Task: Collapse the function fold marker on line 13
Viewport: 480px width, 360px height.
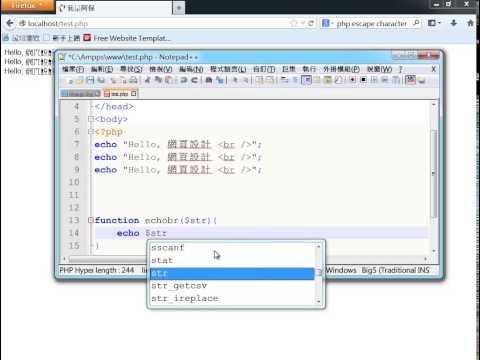Action: [91, 220]
